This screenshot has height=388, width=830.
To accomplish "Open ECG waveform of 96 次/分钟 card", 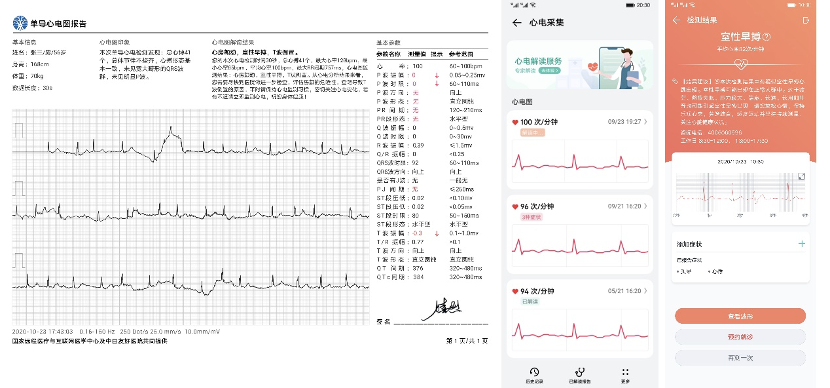I will tap(580, 246).
